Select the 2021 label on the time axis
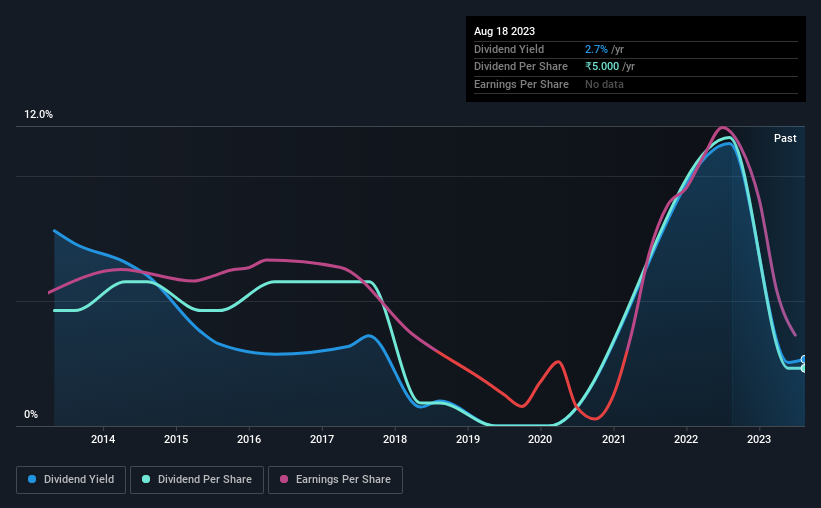Viewport: 821px width, 508px height. pyautogui.click(x=614, y=439)
